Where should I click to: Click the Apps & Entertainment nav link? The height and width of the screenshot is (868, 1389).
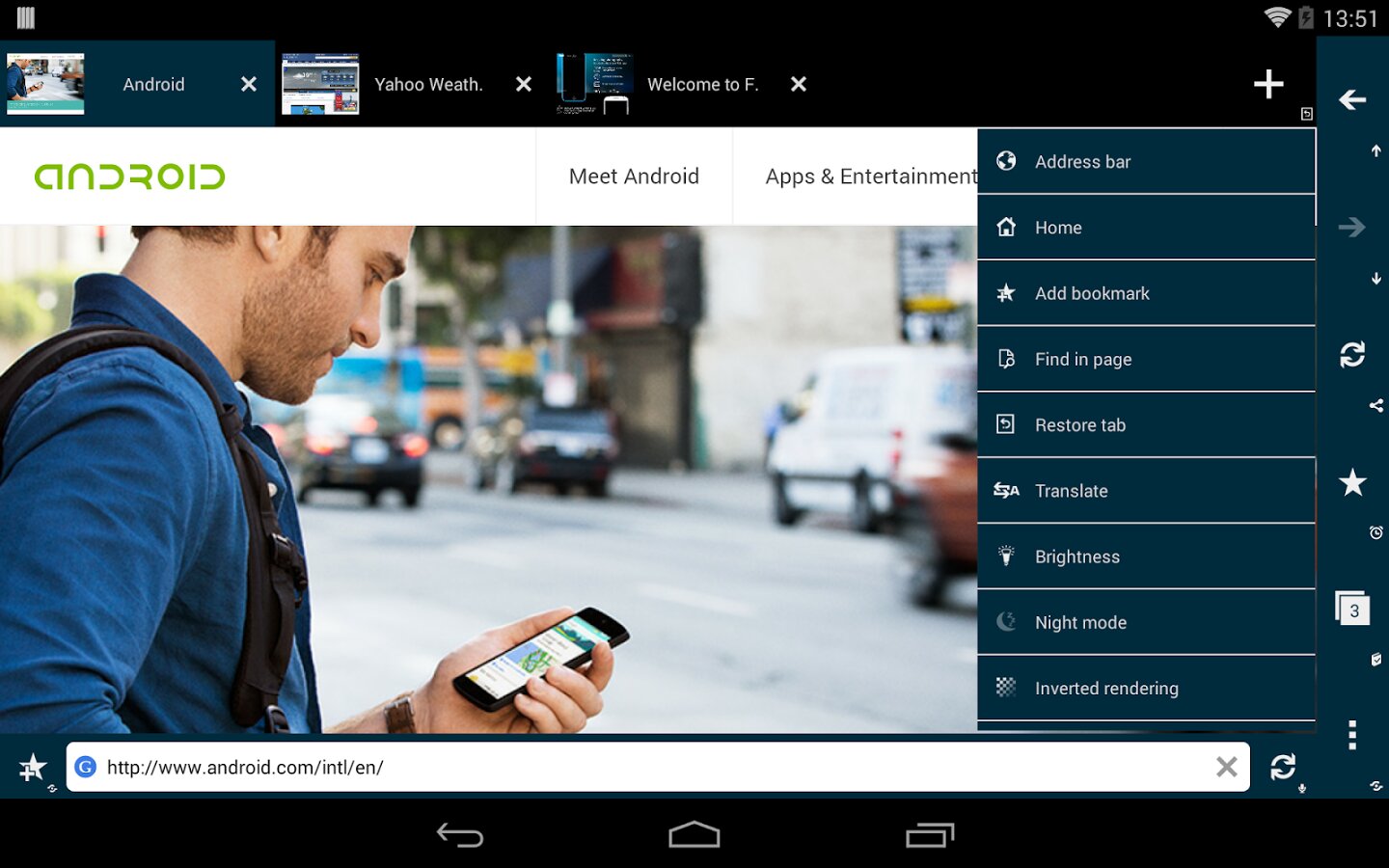(868, 176)
